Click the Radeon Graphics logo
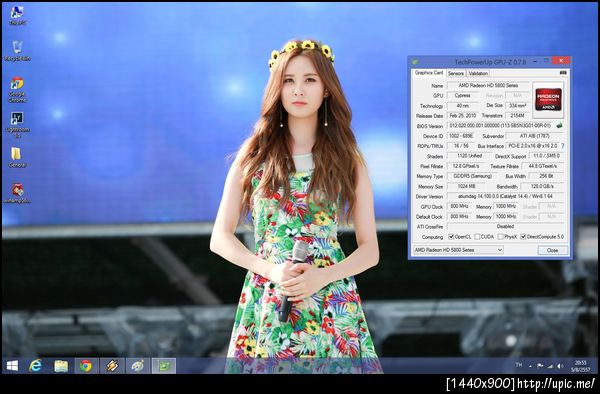Viewport: 600px width, 394px height. (x=548, y=100)
